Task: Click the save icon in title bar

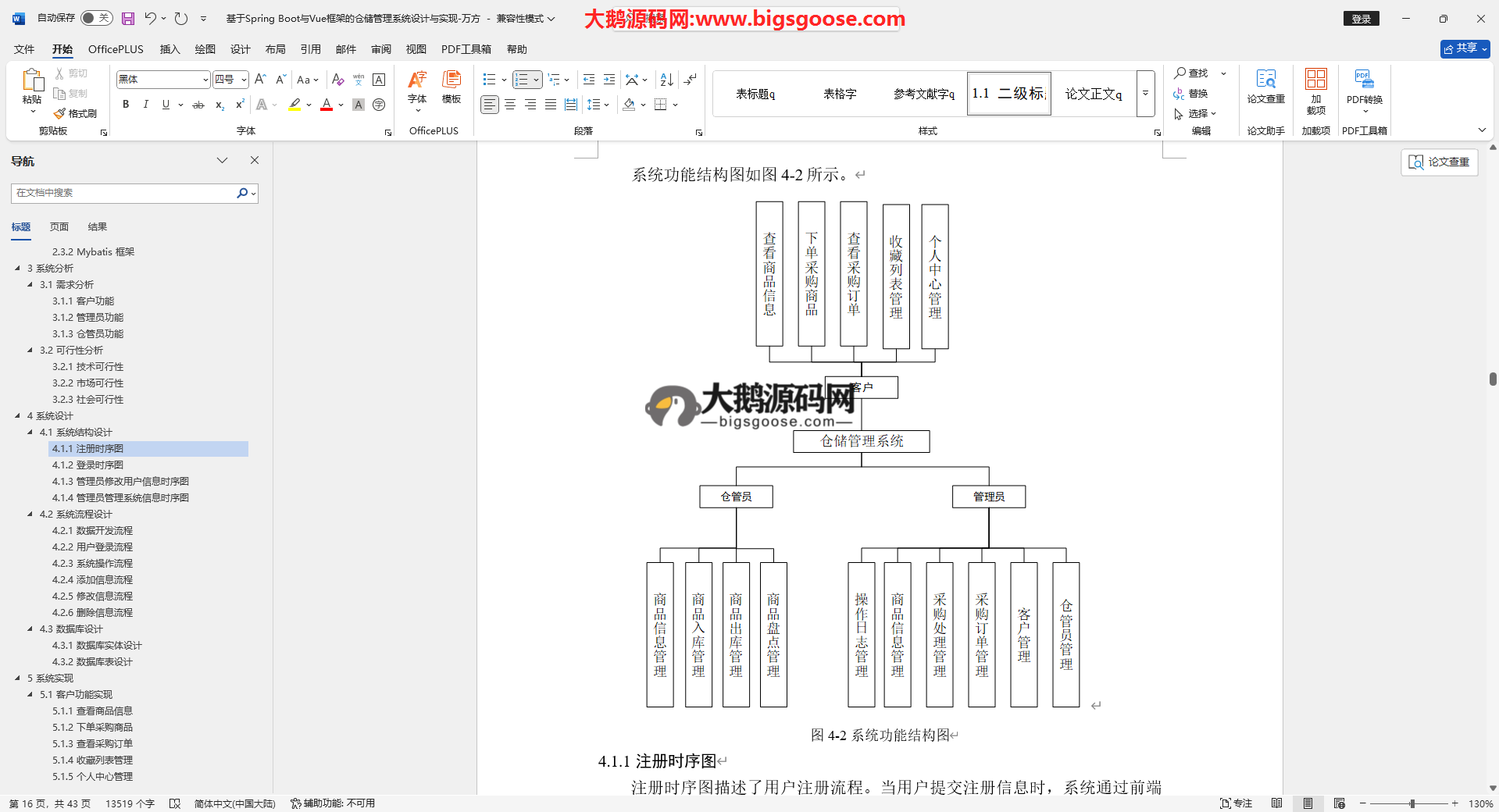Action: 128,18
